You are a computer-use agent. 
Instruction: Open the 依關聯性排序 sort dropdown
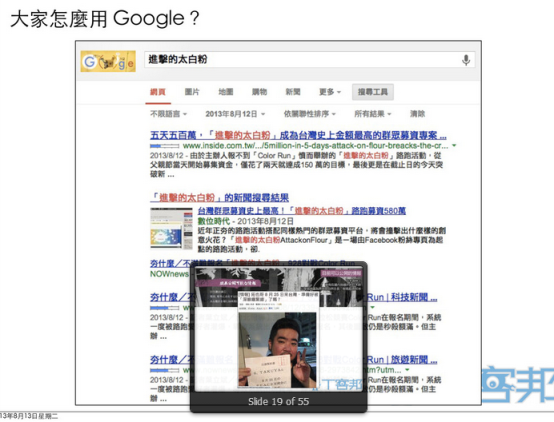click(310, 114)
